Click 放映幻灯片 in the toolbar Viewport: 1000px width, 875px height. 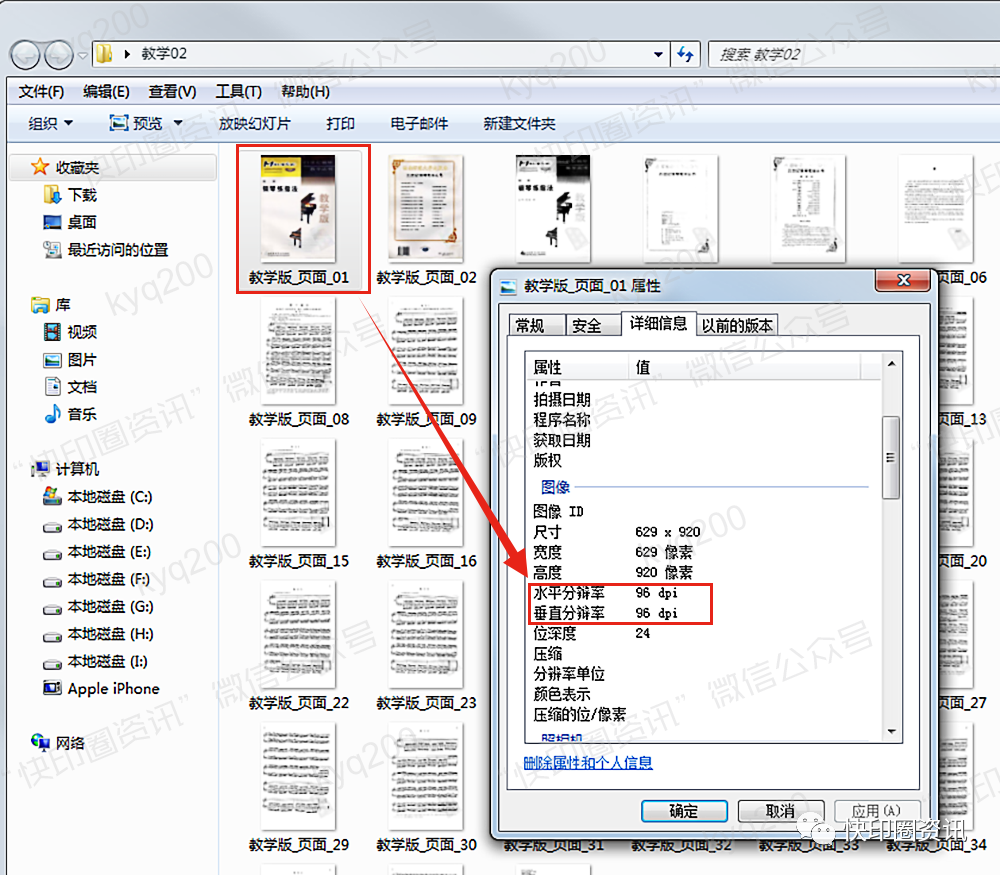tap(254, 123)
